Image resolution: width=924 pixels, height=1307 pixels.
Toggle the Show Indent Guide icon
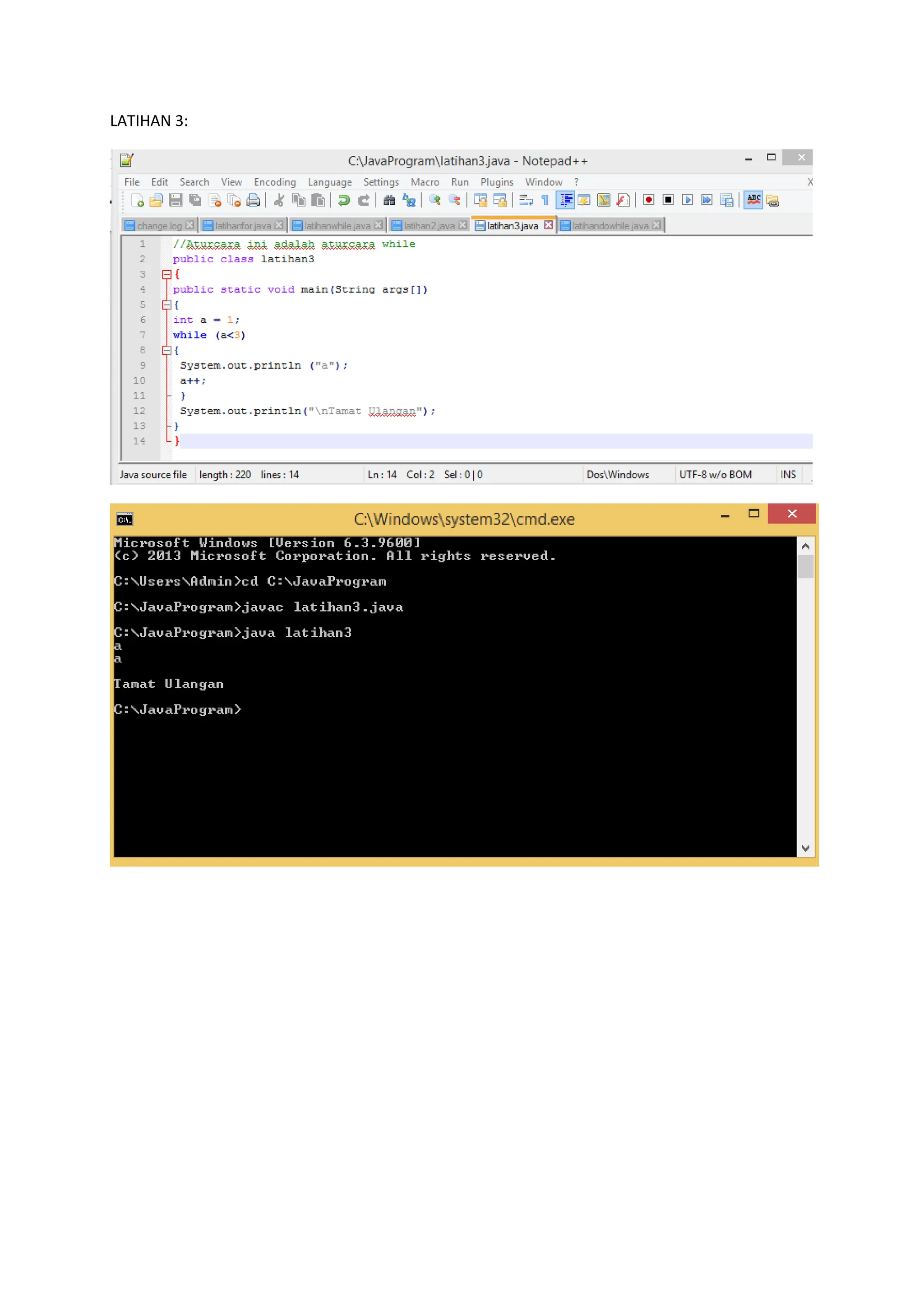pos(565,200)
